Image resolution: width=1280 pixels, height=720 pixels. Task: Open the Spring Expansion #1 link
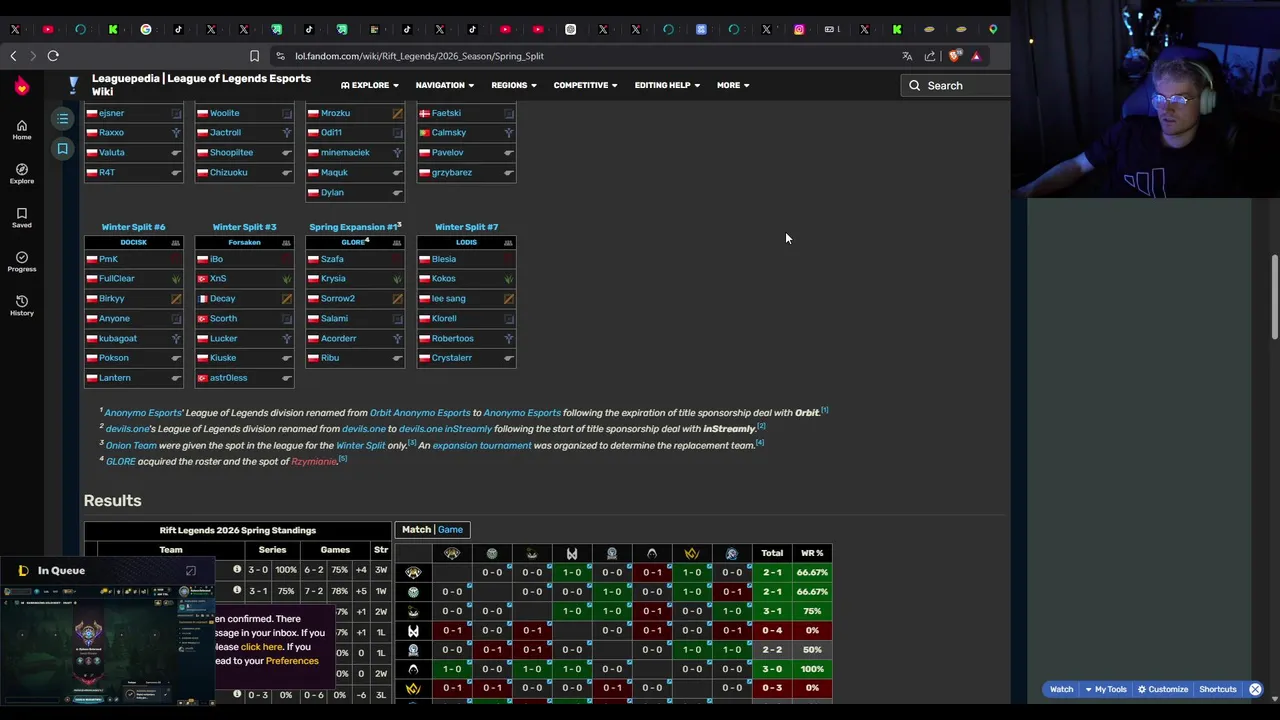coord(353,227)
